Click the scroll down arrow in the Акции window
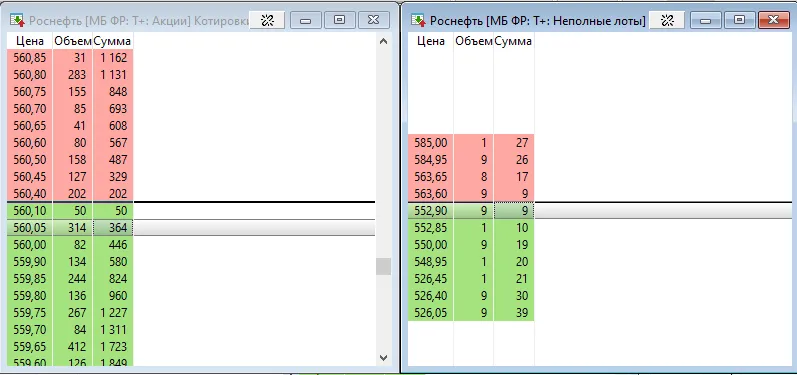 383,358
